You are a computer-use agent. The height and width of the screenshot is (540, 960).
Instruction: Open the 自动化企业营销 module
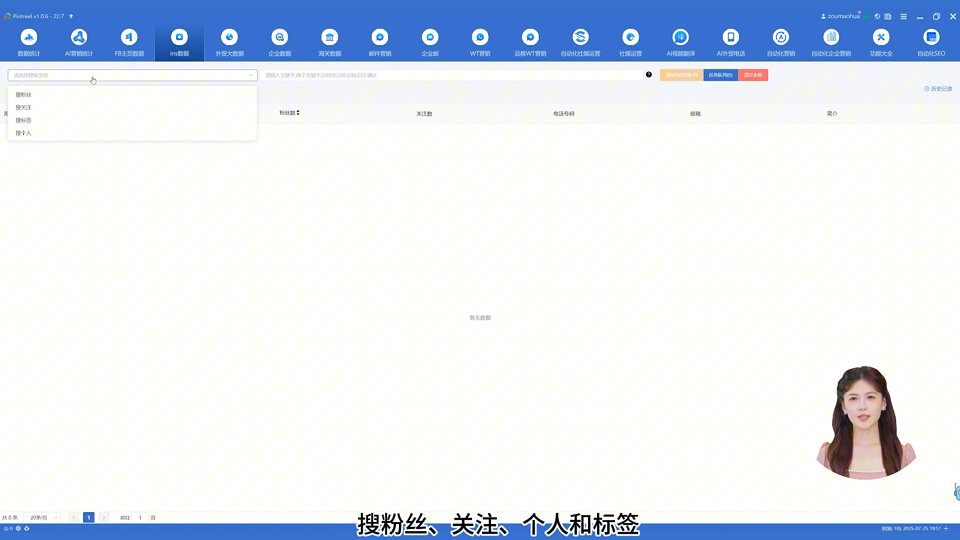click(x=831, y=43)
